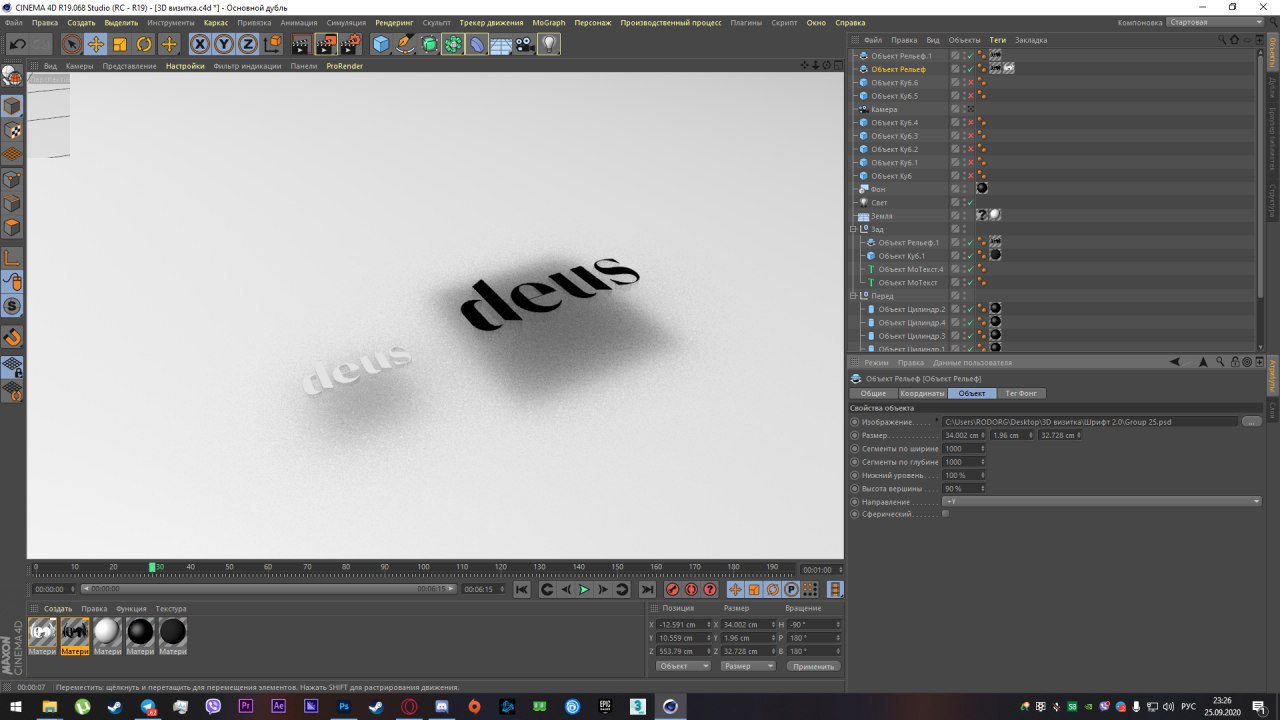This screenshot has height=720, width=1280.
Task: Click the Record Active Objects button
Action: click(673, 590)
